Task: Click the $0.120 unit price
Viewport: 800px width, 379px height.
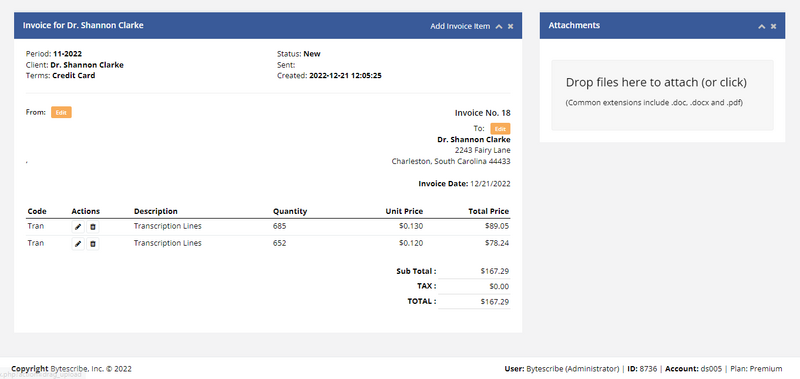Action: 411,243
